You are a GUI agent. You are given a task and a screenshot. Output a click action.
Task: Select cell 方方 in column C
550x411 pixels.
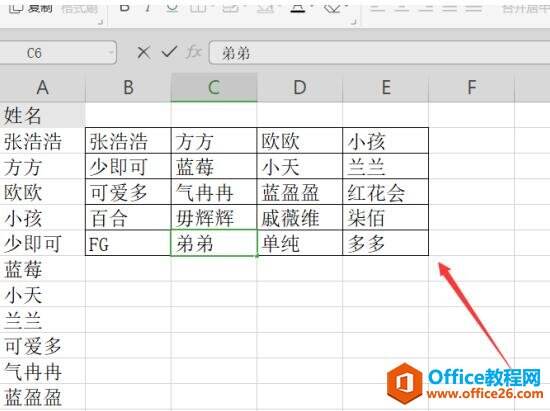tap(214, 141)
